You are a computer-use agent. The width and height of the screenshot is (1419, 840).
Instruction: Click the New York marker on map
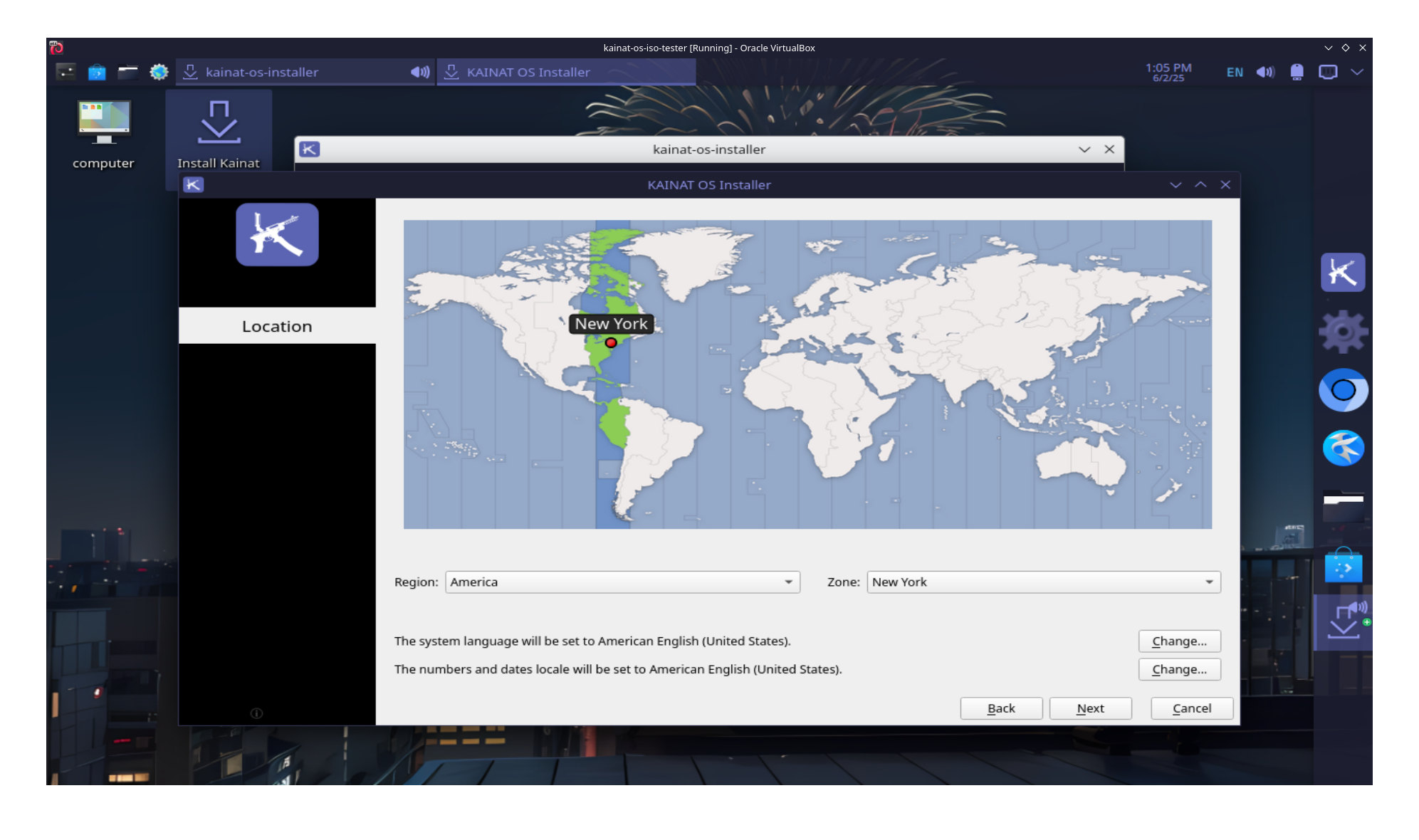(x=611, y=343)
